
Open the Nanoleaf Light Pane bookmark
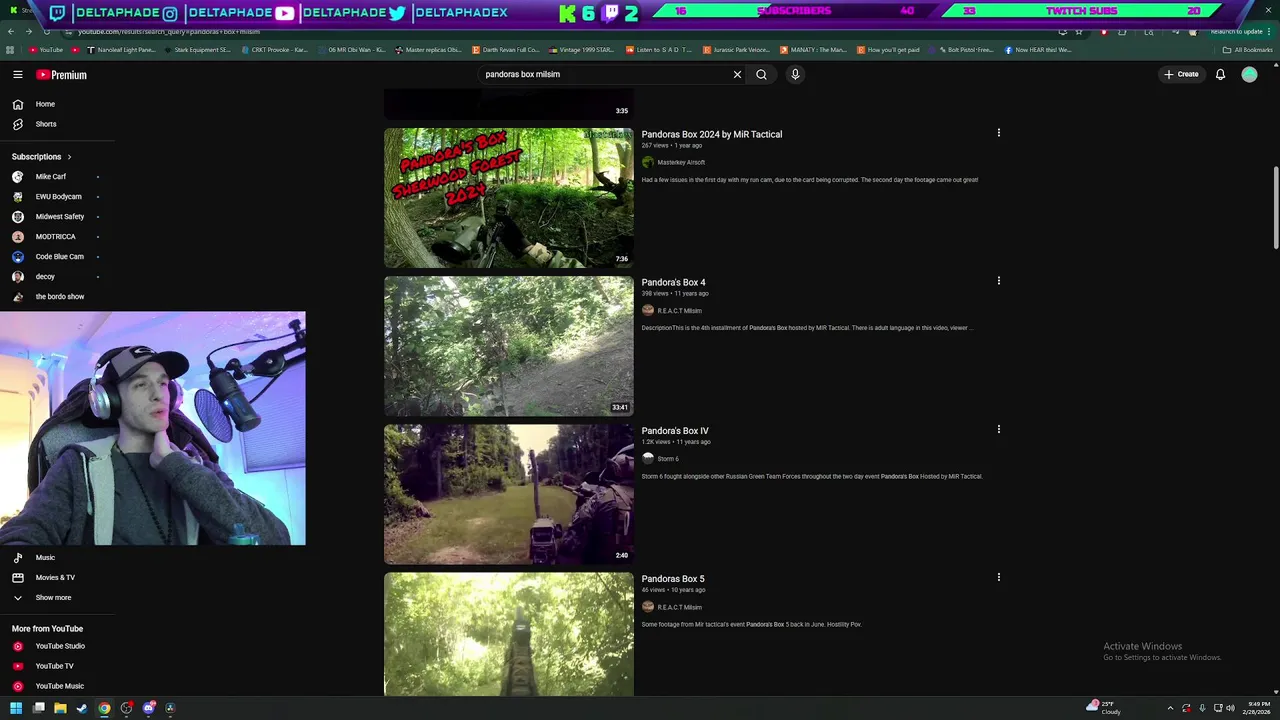point(121,50)
